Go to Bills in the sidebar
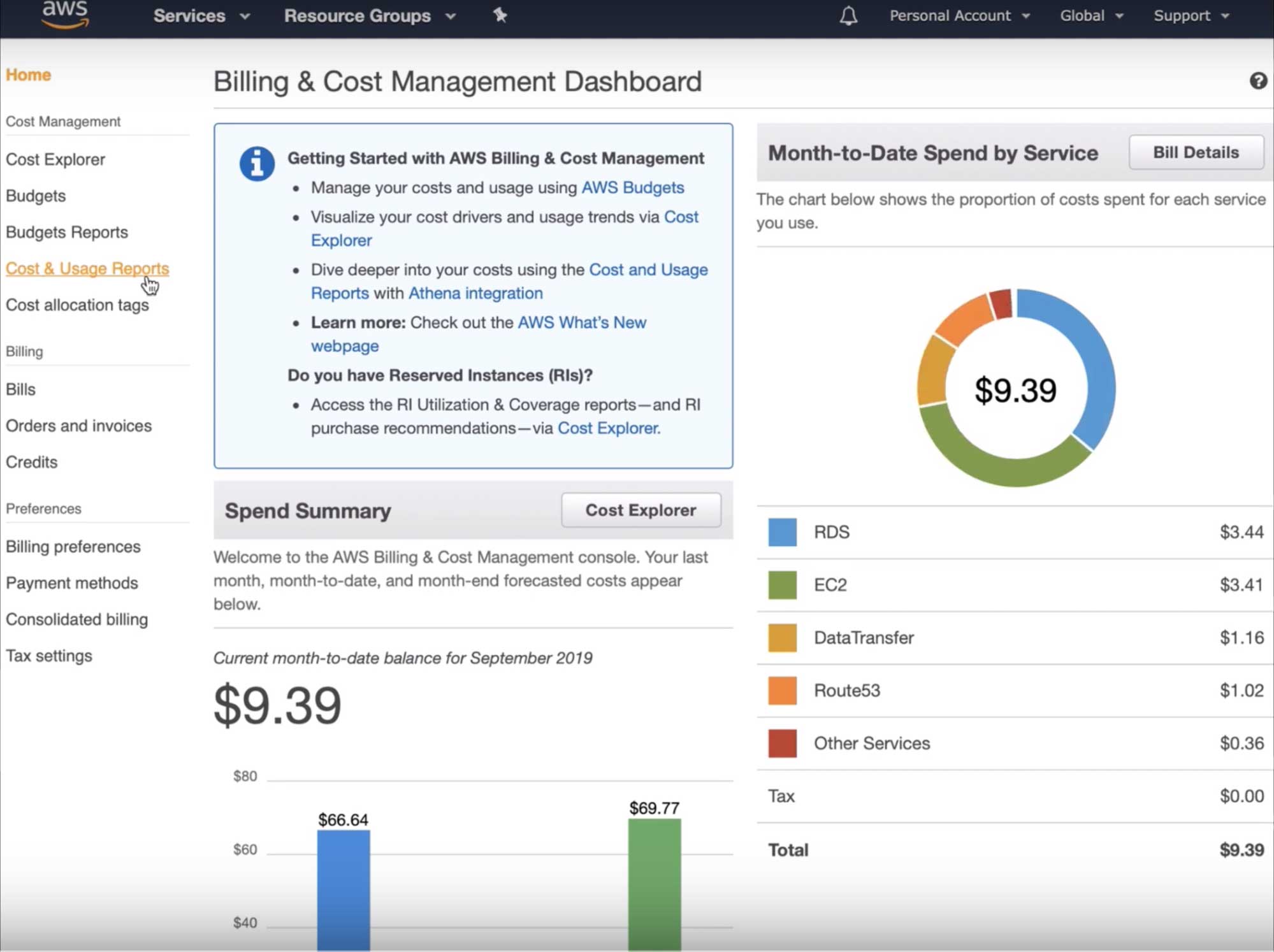 coord(20,389)
